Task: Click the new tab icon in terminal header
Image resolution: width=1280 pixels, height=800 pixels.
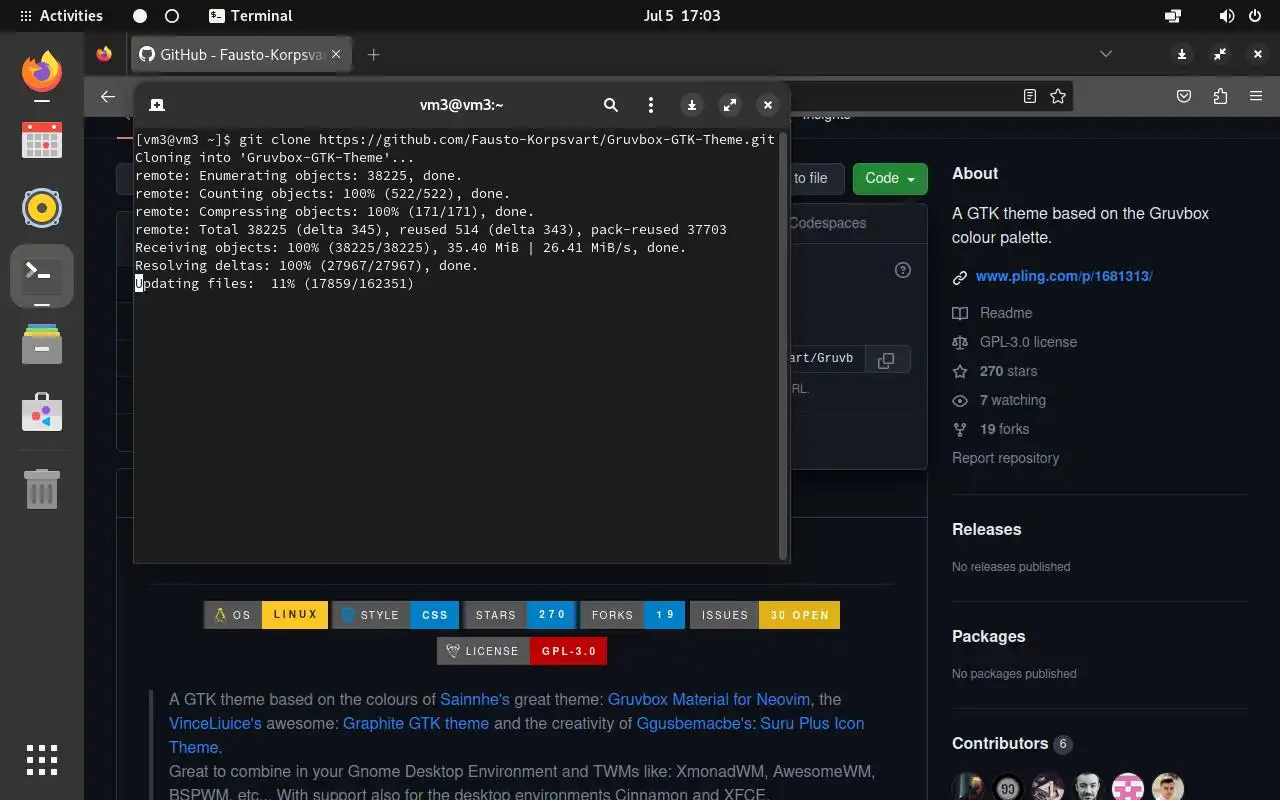Action: coord(157,104)
